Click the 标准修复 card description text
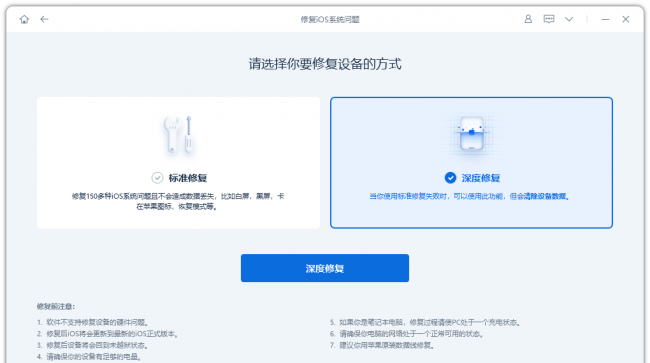This screenshot has width=650, height=363. pos(178,201)
